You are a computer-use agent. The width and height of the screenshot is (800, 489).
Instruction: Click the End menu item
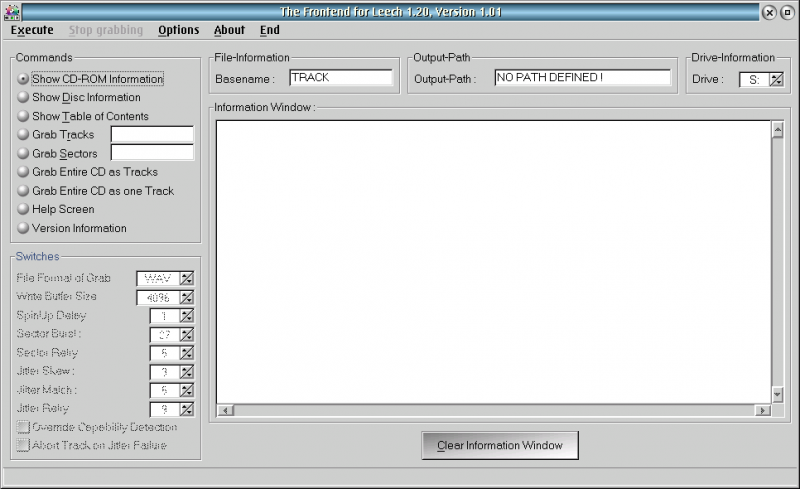[269, 30]
